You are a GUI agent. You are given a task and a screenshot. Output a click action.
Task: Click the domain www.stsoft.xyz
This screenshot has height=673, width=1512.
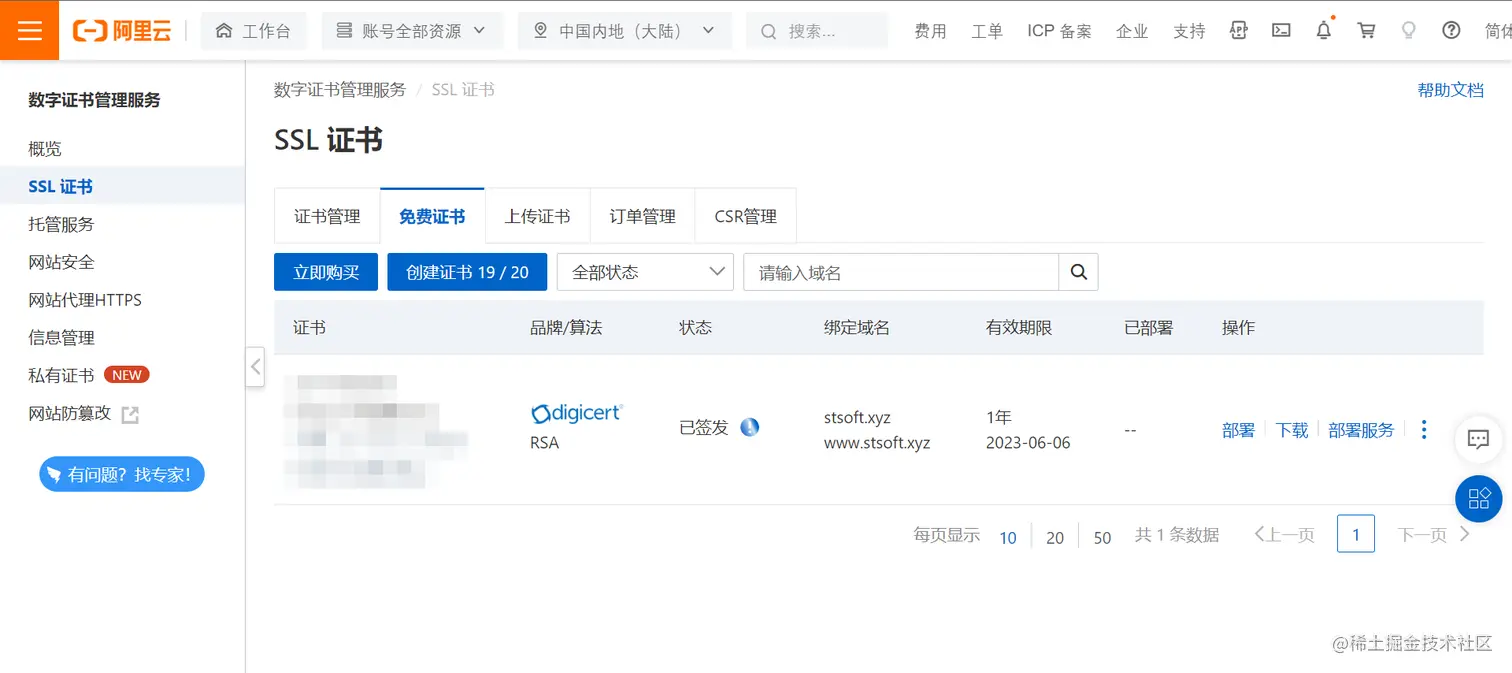pos(877,442)
